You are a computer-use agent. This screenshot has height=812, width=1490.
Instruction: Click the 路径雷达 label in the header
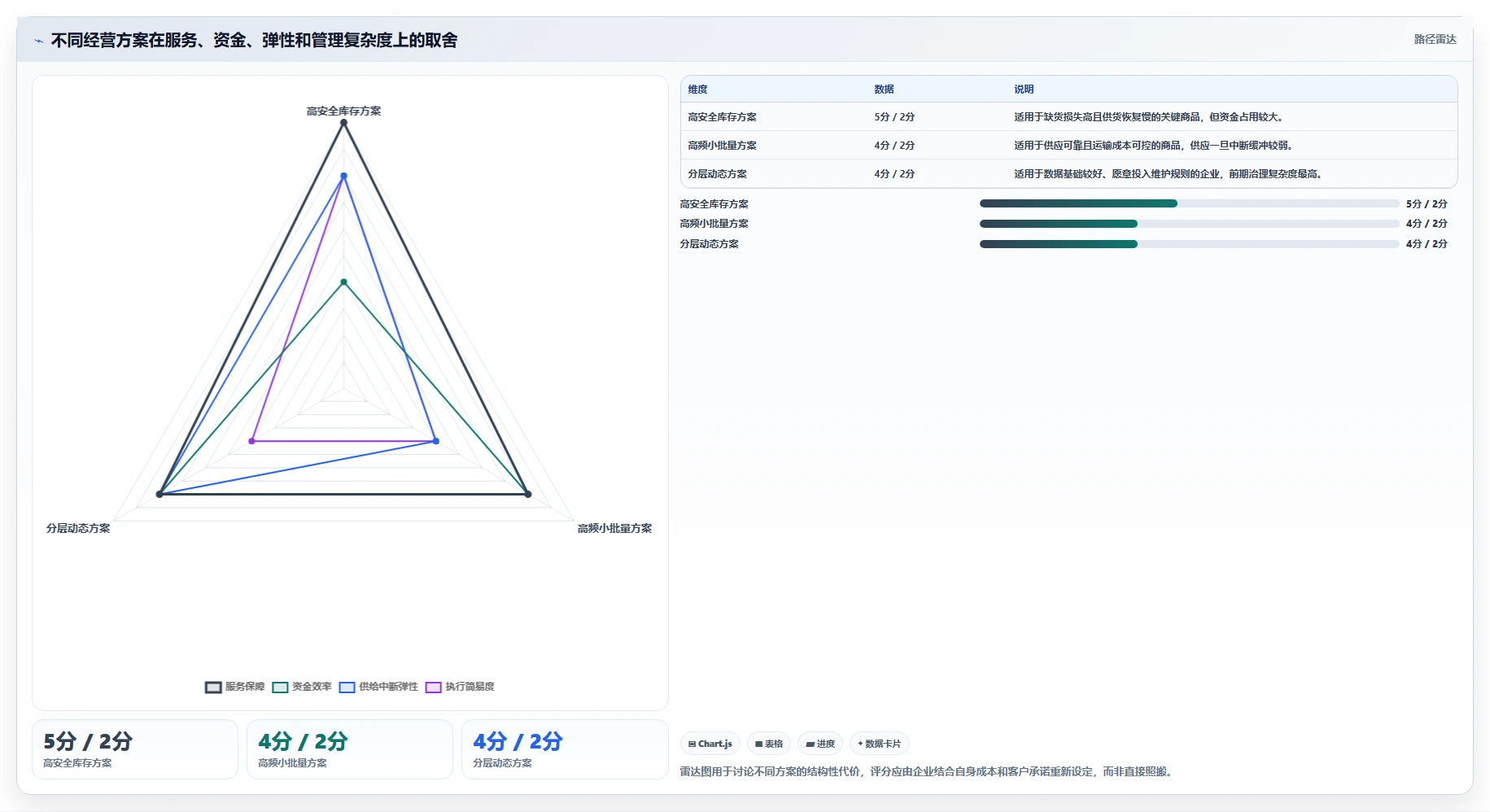point(1435,39)
